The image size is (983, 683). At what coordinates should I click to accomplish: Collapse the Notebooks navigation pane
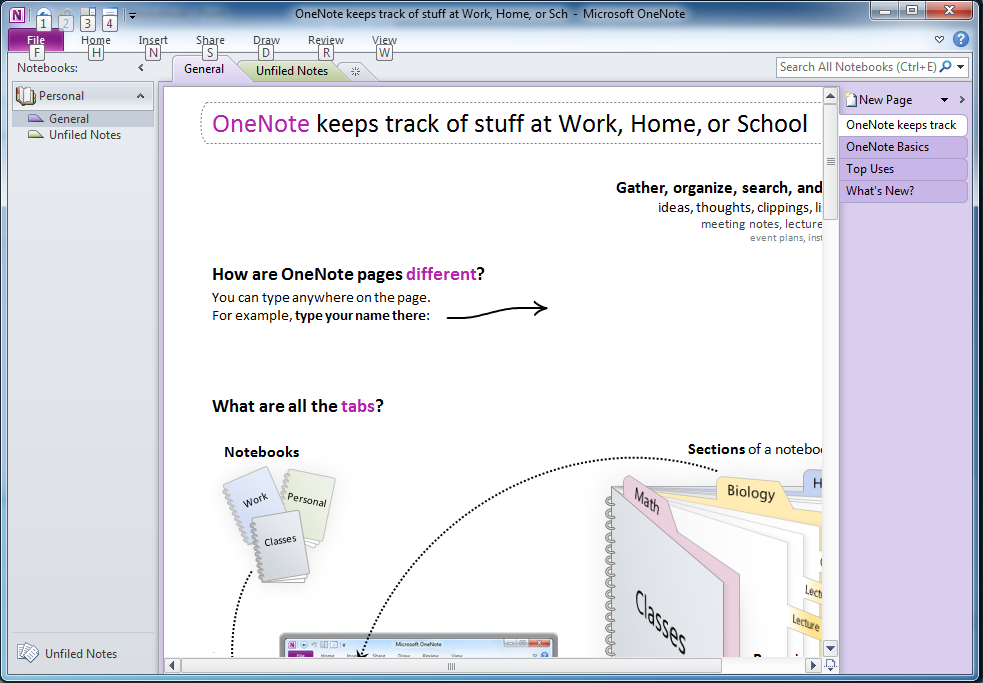[x=141, y=68]
